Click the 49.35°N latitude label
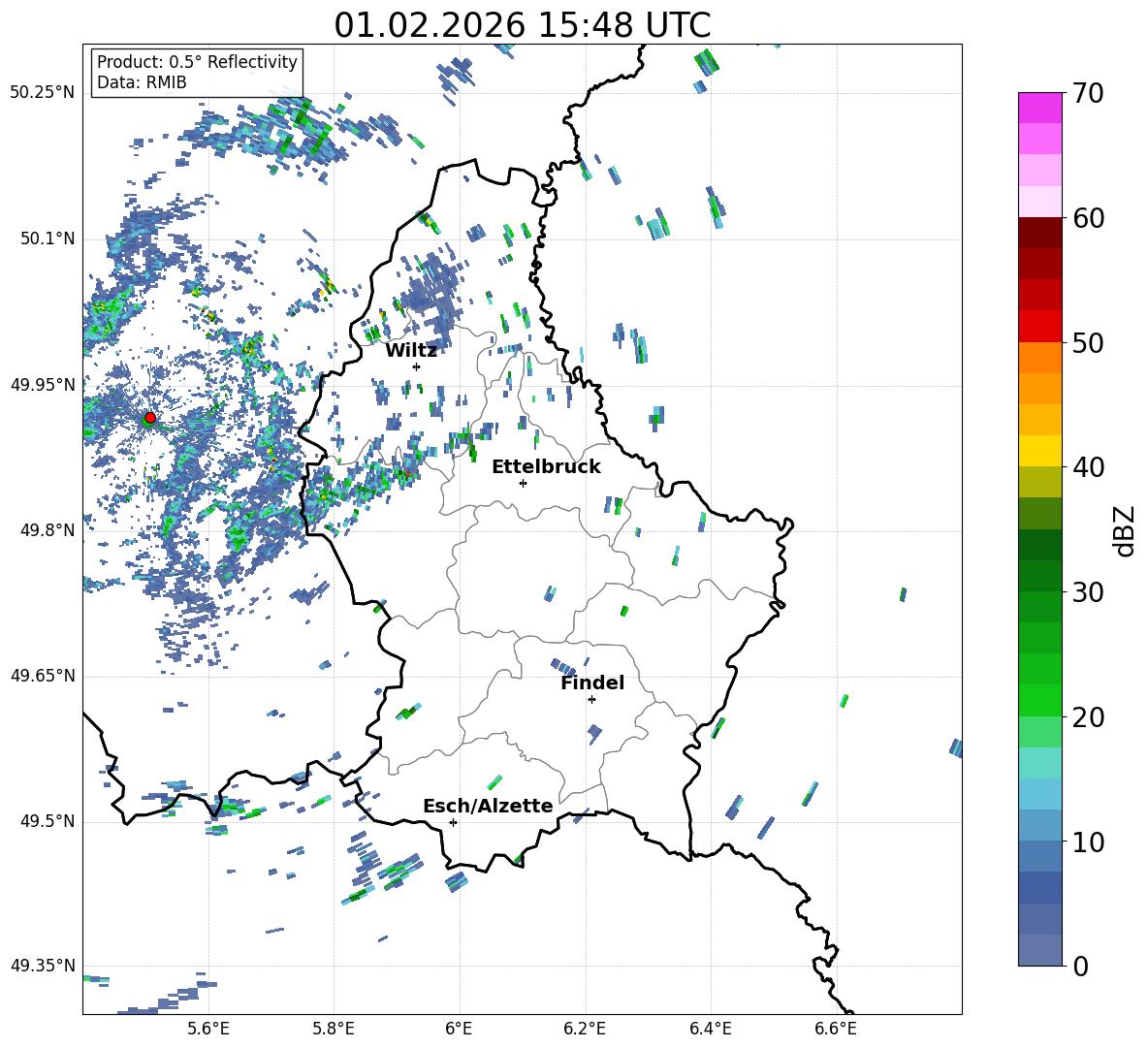The height and width of the screenshot is (1048, 1148). 43,966
